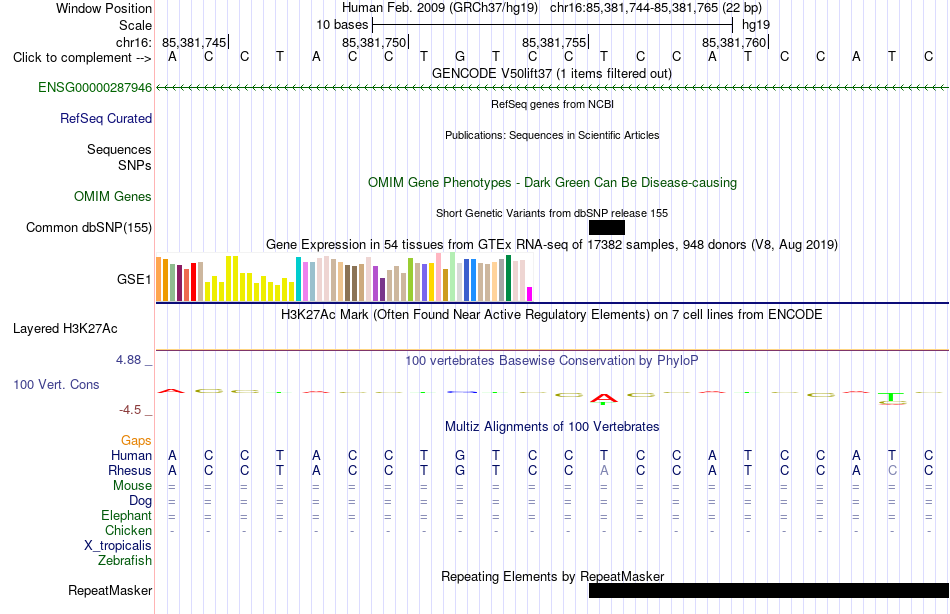Click '100 vertebrates Basewise Conservation by PhyloP' title
The width and height of the screenshot is (950, 614).
552,360
